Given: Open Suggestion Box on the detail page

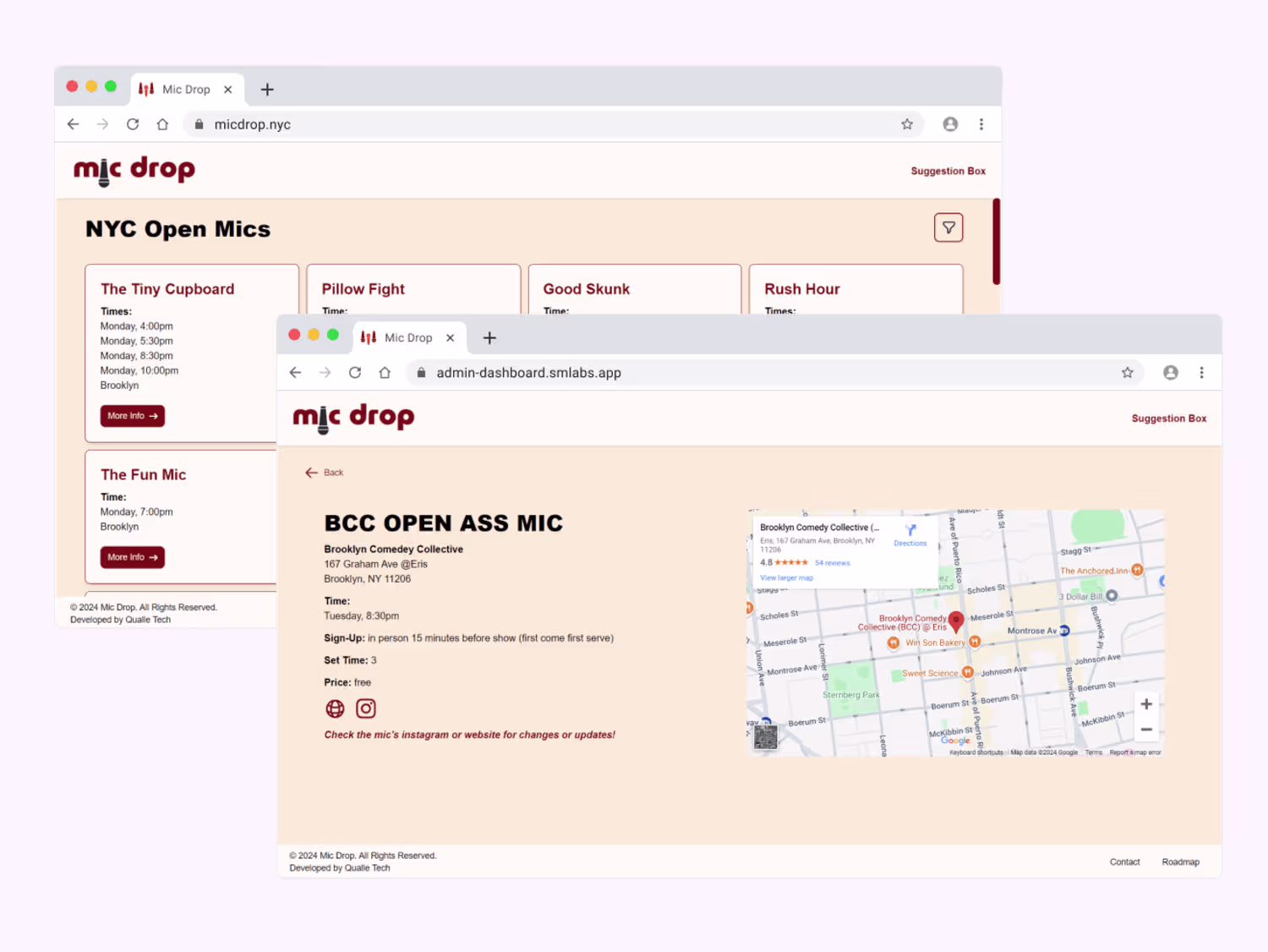Looking at the screenshot, I should coord(1169,419).
